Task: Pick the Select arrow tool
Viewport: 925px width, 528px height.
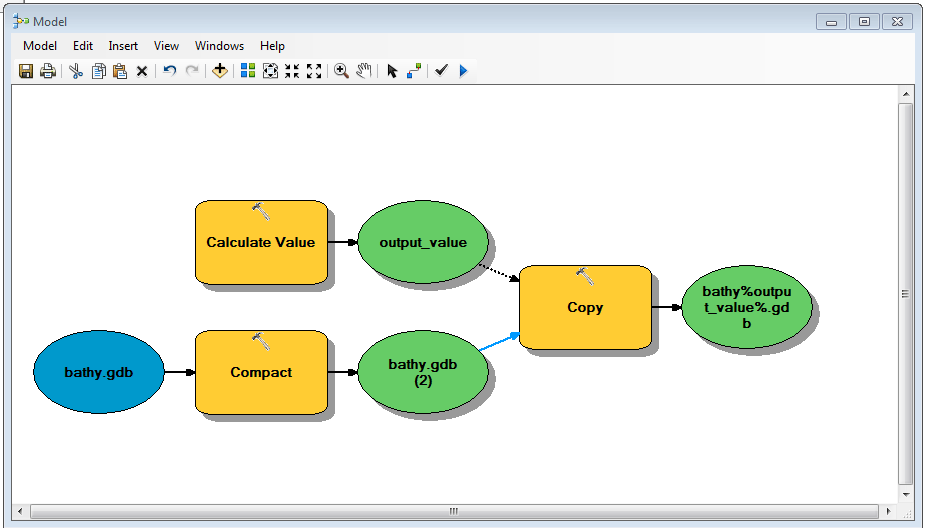Action: pos(392,71)
